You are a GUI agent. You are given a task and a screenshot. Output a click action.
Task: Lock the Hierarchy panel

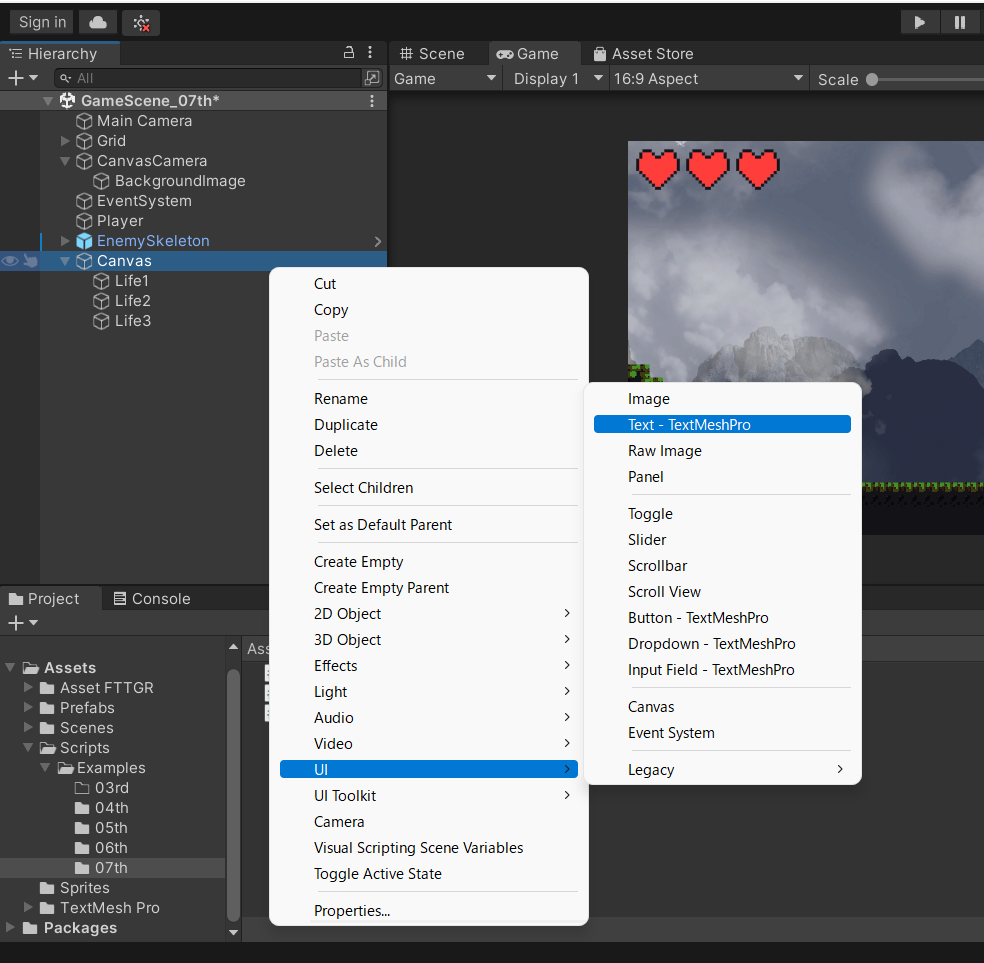(x=349, y=53)
